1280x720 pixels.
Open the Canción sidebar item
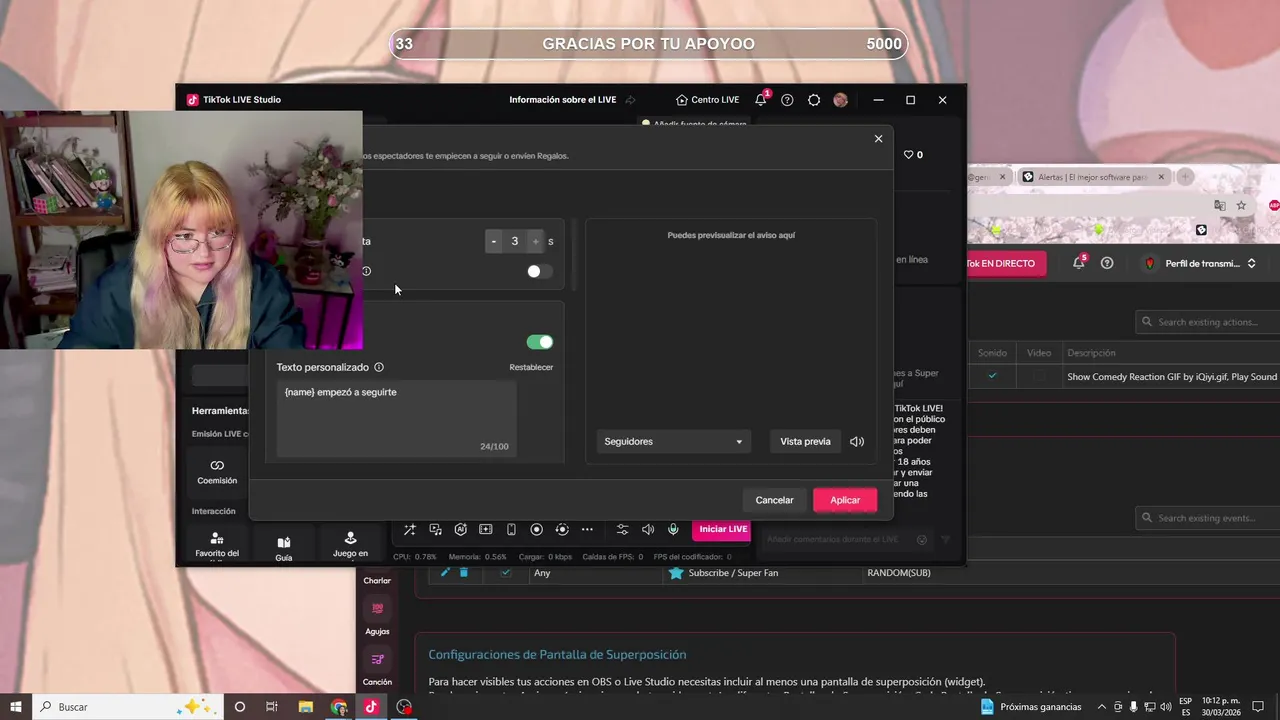[x=377, y=668]
